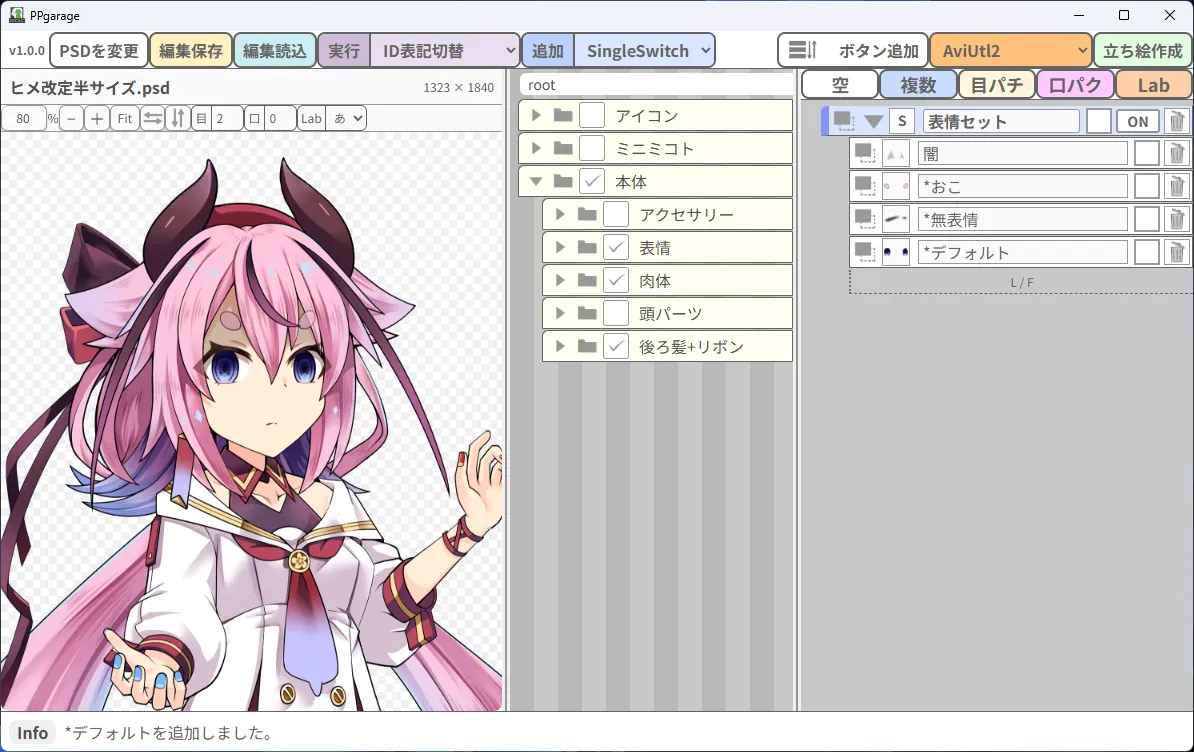1194x752 pixels.
Task: Open the AviUtl2 dropdown
Action: coord(1011,50)
